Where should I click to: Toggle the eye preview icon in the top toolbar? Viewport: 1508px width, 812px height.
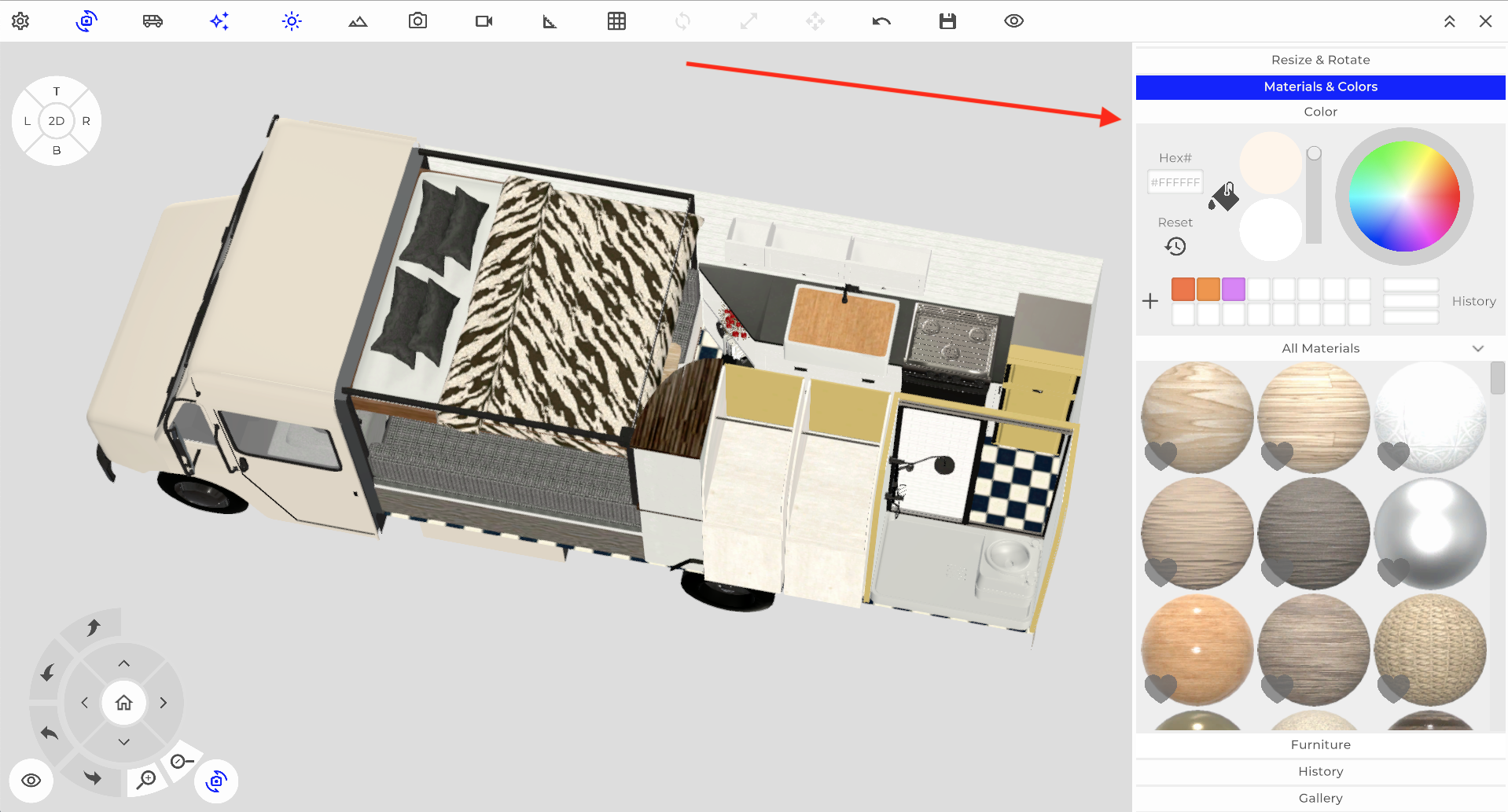click(1014, 21)
